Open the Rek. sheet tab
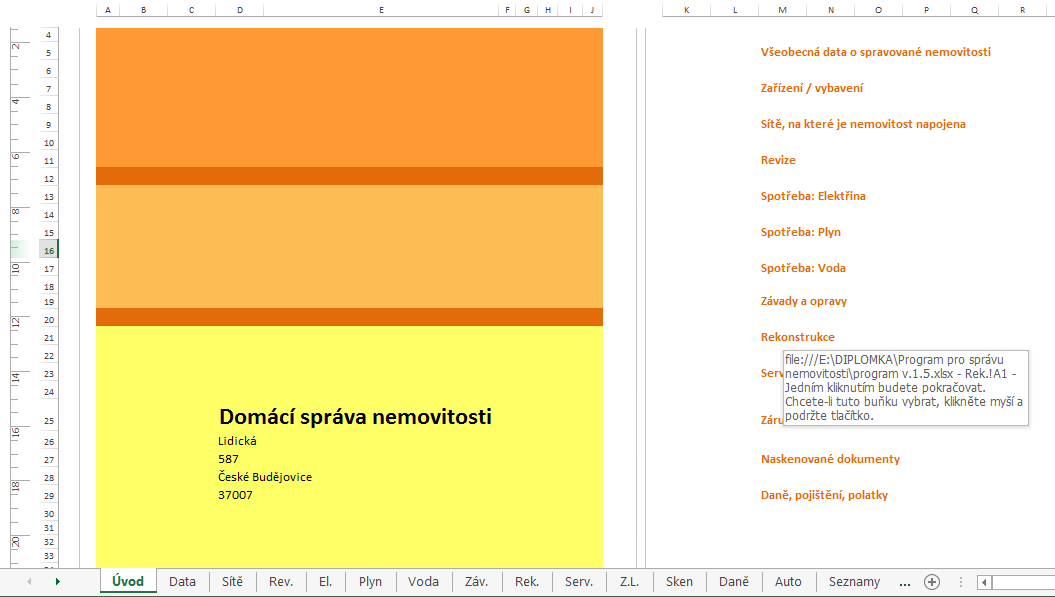Viewport: 1055px width, 597px height. (527, 582)
